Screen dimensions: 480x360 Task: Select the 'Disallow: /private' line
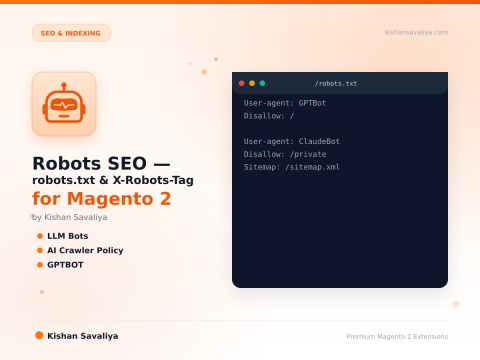[285, 154]
